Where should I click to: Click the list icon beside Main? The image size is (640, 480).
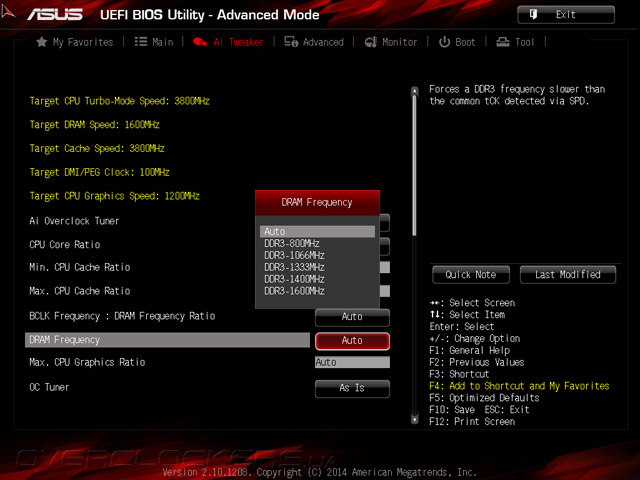(x=140, y=42)
